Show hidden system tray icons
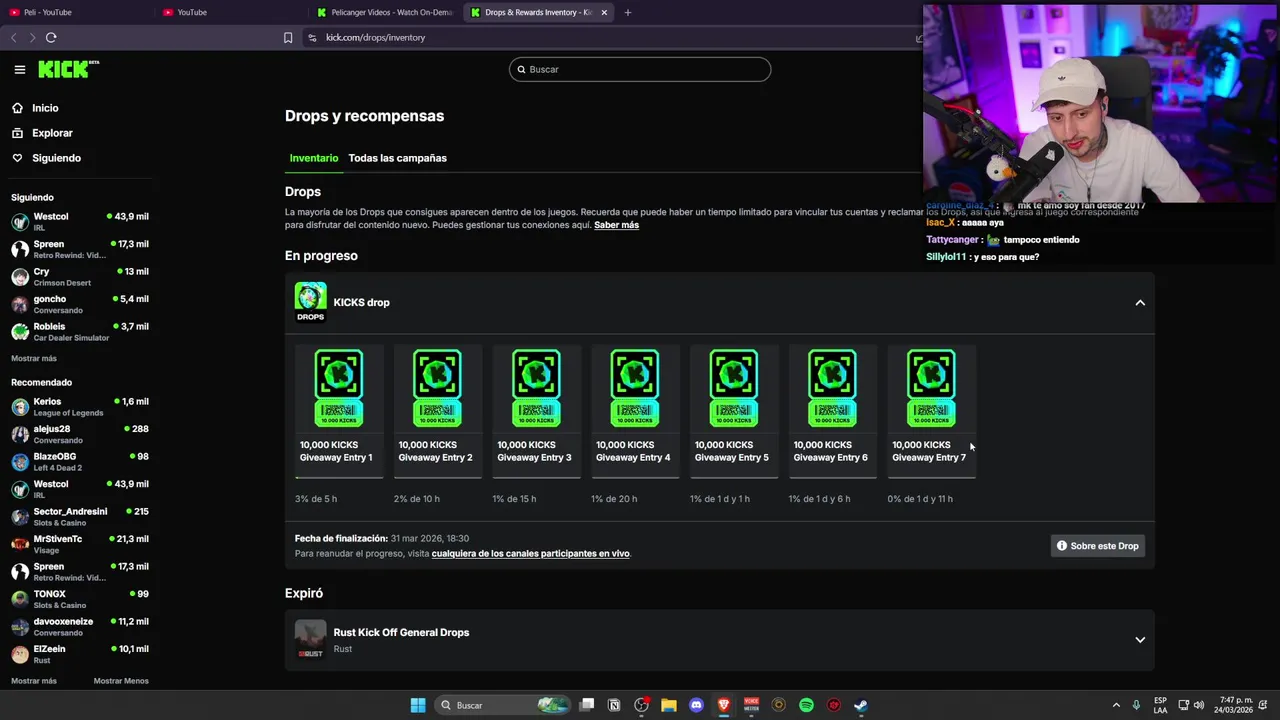Viewport: 1280px width, 720px height. [1116, 705]
